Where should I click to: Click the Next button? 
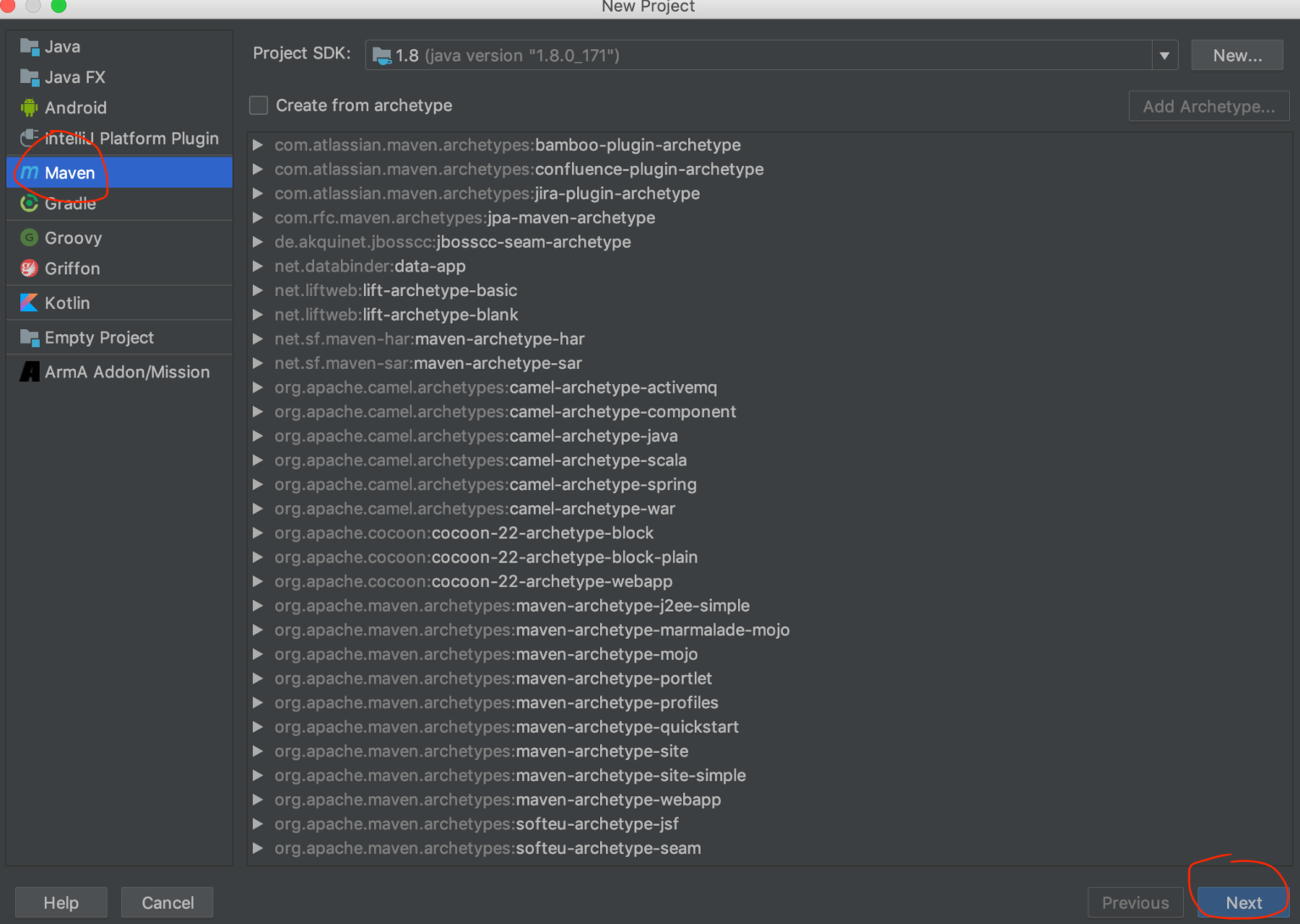click(1242, 902)
